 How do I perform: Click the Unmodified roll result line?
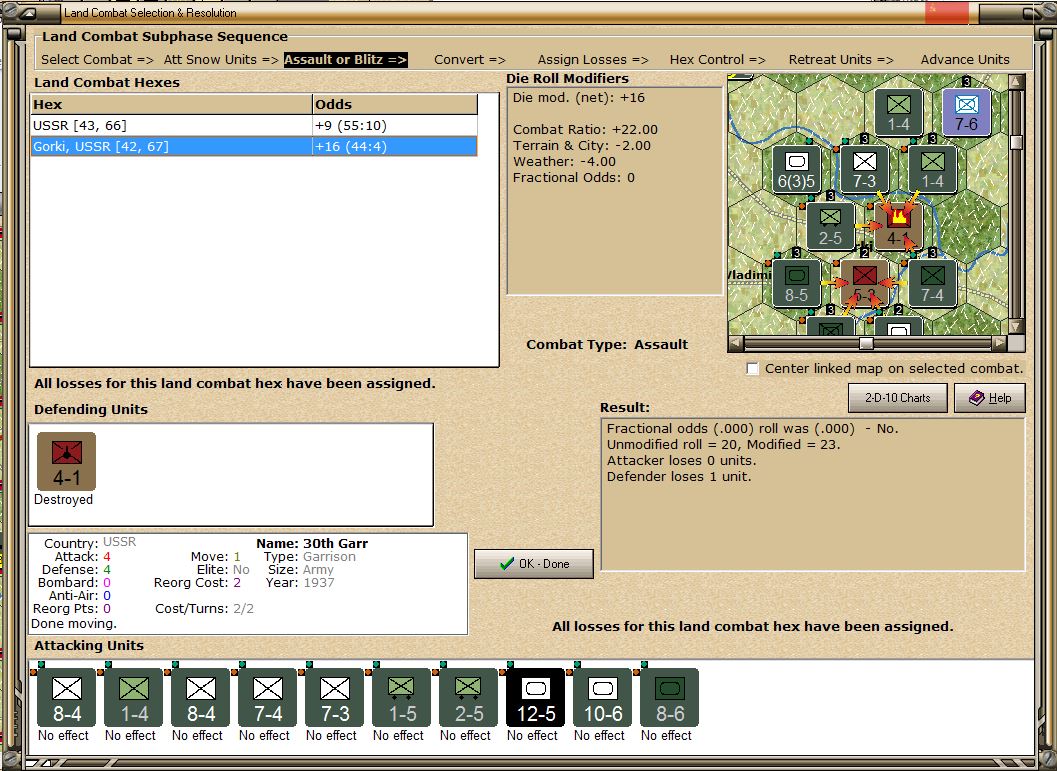coord(723,444)
